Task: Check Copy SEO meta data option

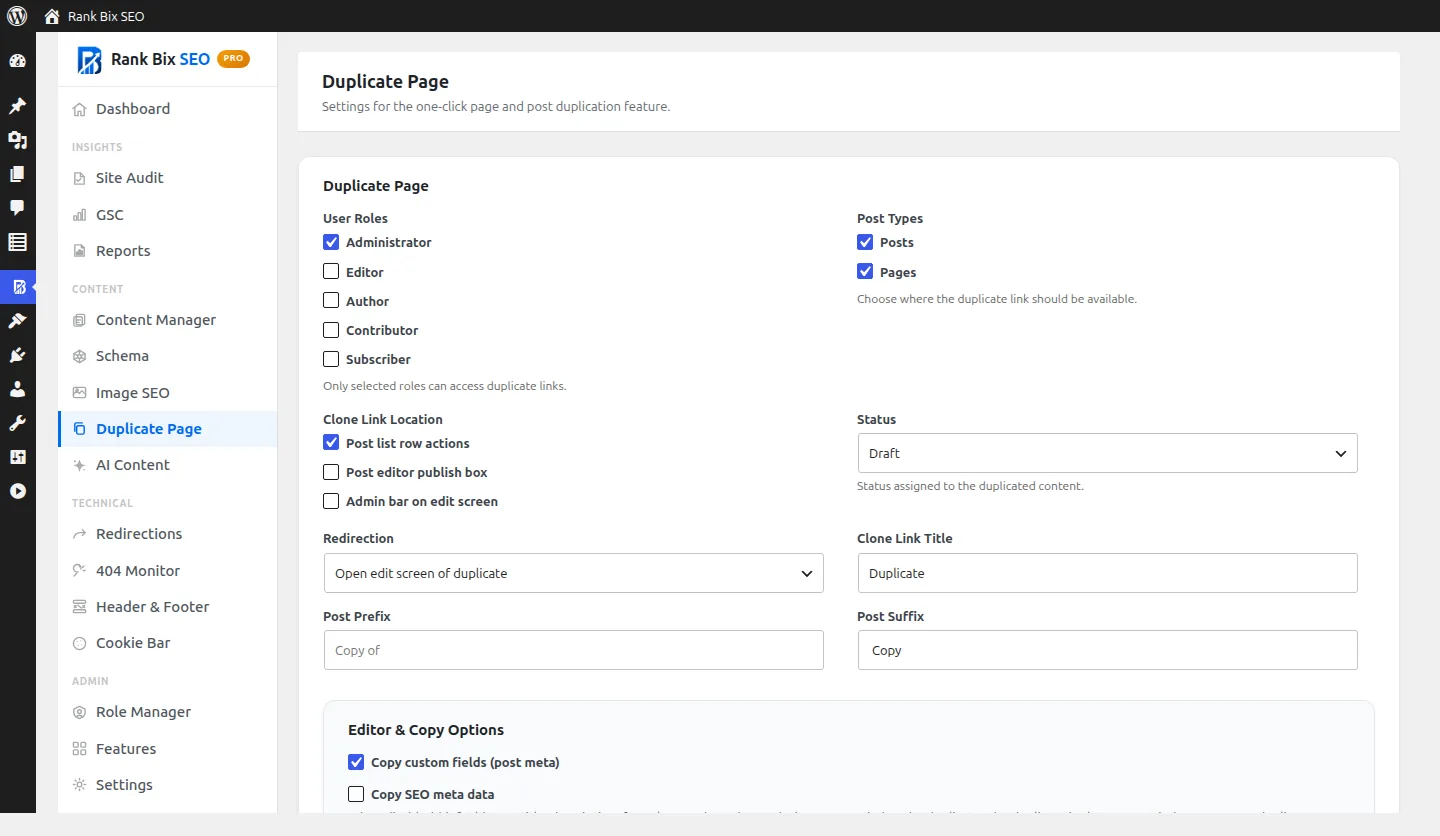Action: point(356,794)
